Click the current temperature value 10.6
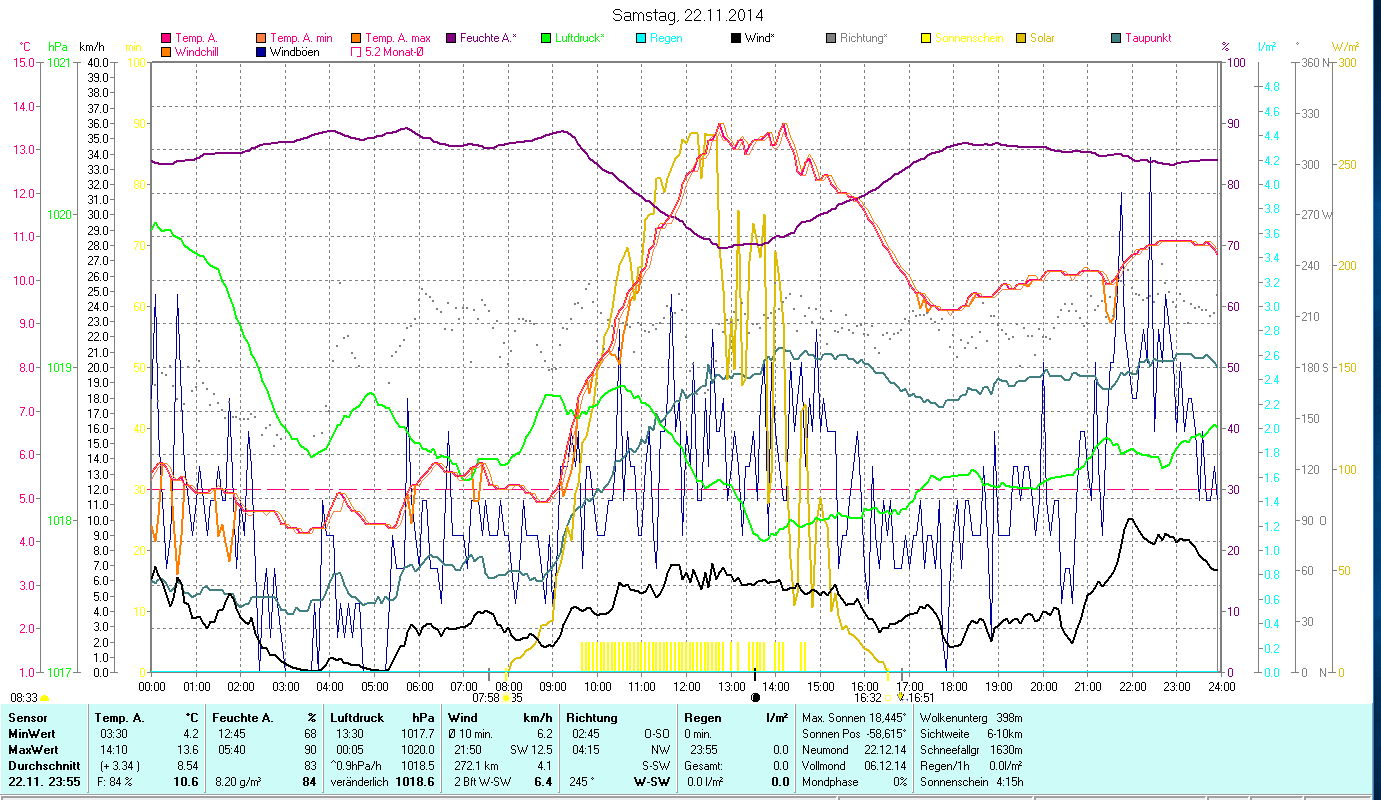Screen dimensions: 1381x800 187,781
